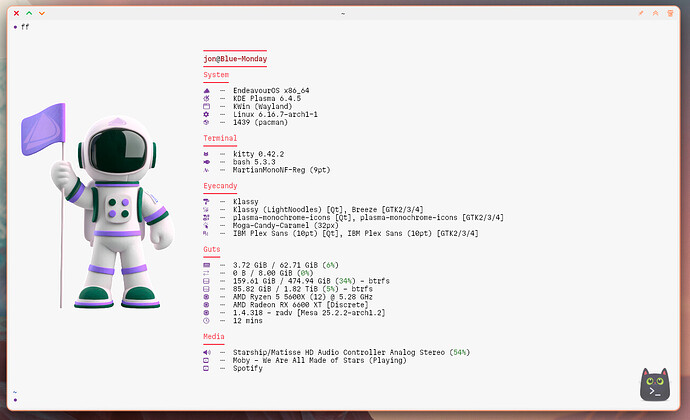
Task: Click the astronaut's helmet in the logo
Action: (x=117, y=150)
